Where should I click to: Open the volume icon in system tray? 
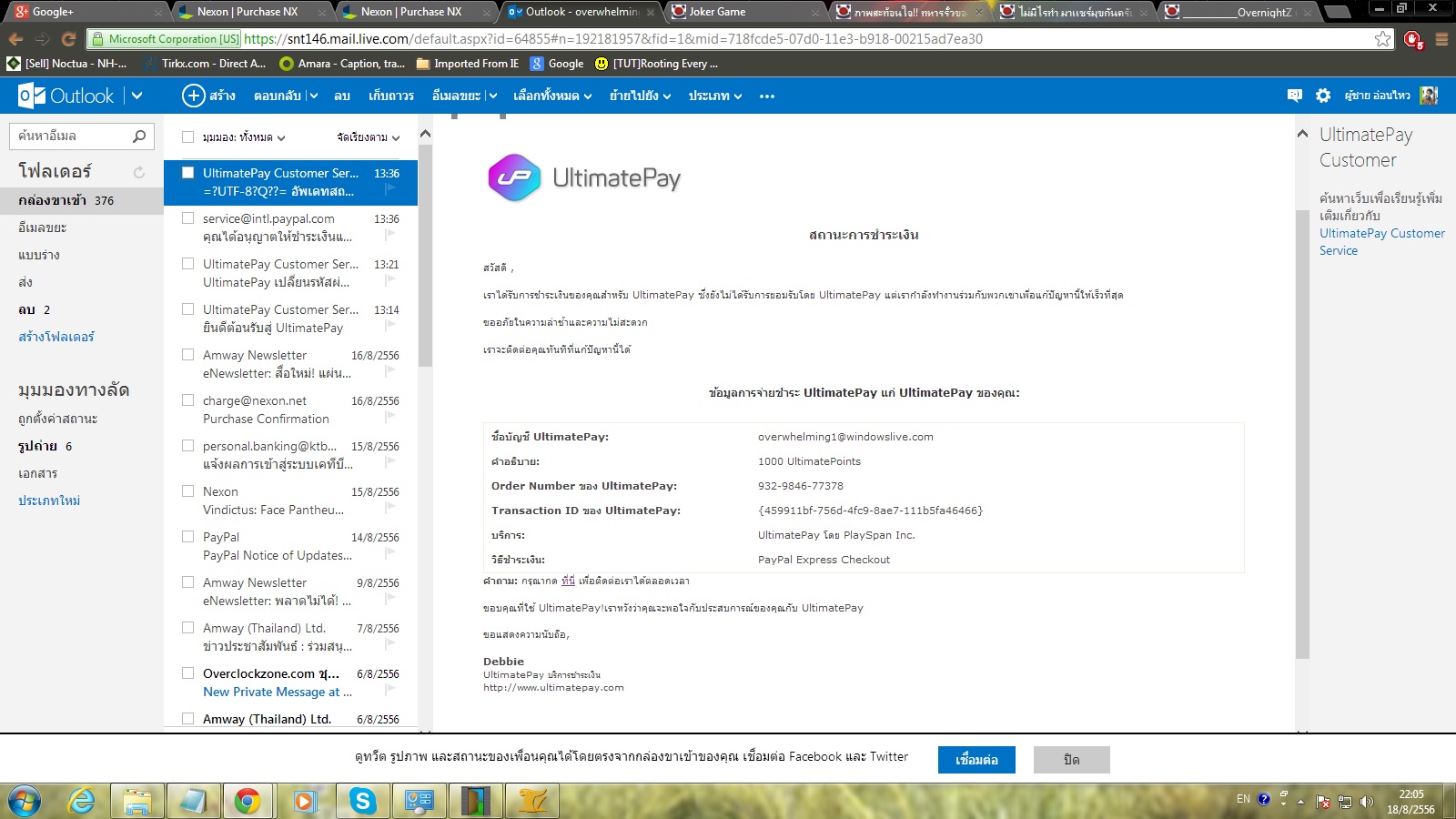(x=1367, y=802)
